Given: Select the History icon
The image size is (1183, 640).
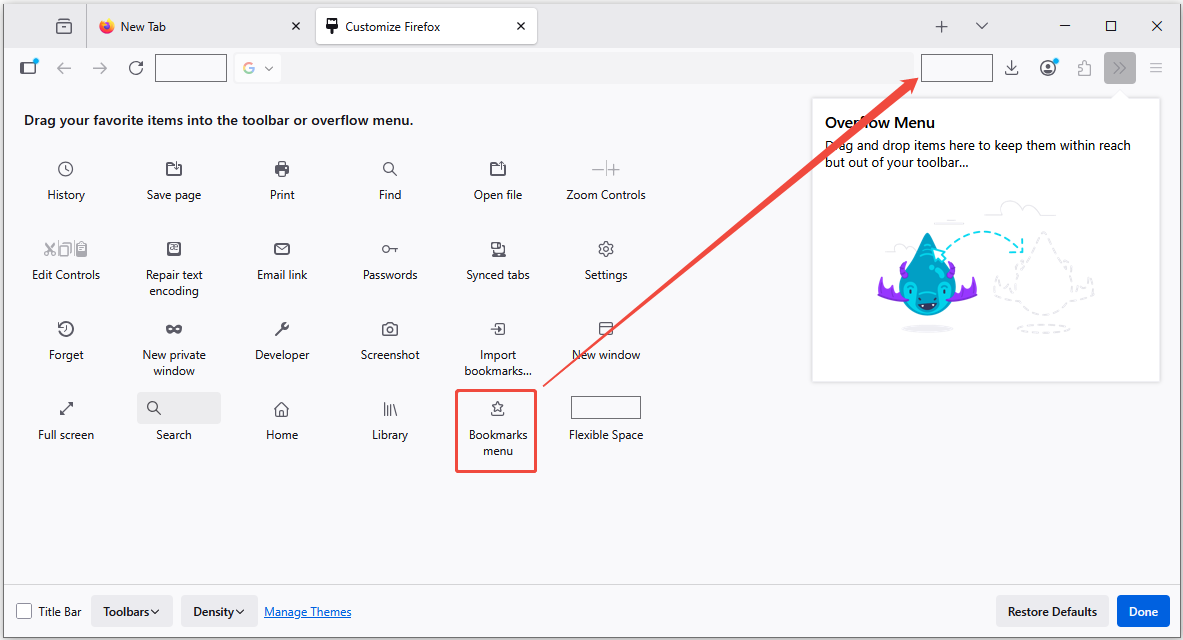Looking at the screenshot, I should [65, 169].
